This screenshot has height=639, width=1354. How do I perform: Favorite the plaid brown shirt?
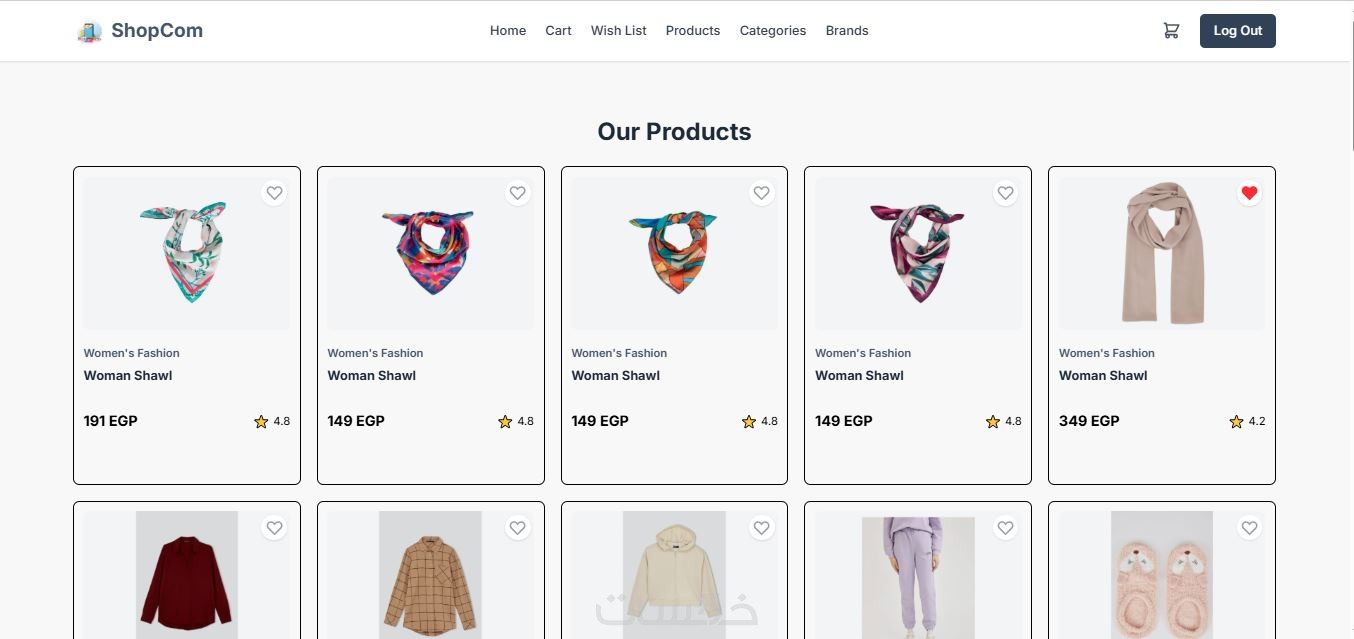[517, 528]
